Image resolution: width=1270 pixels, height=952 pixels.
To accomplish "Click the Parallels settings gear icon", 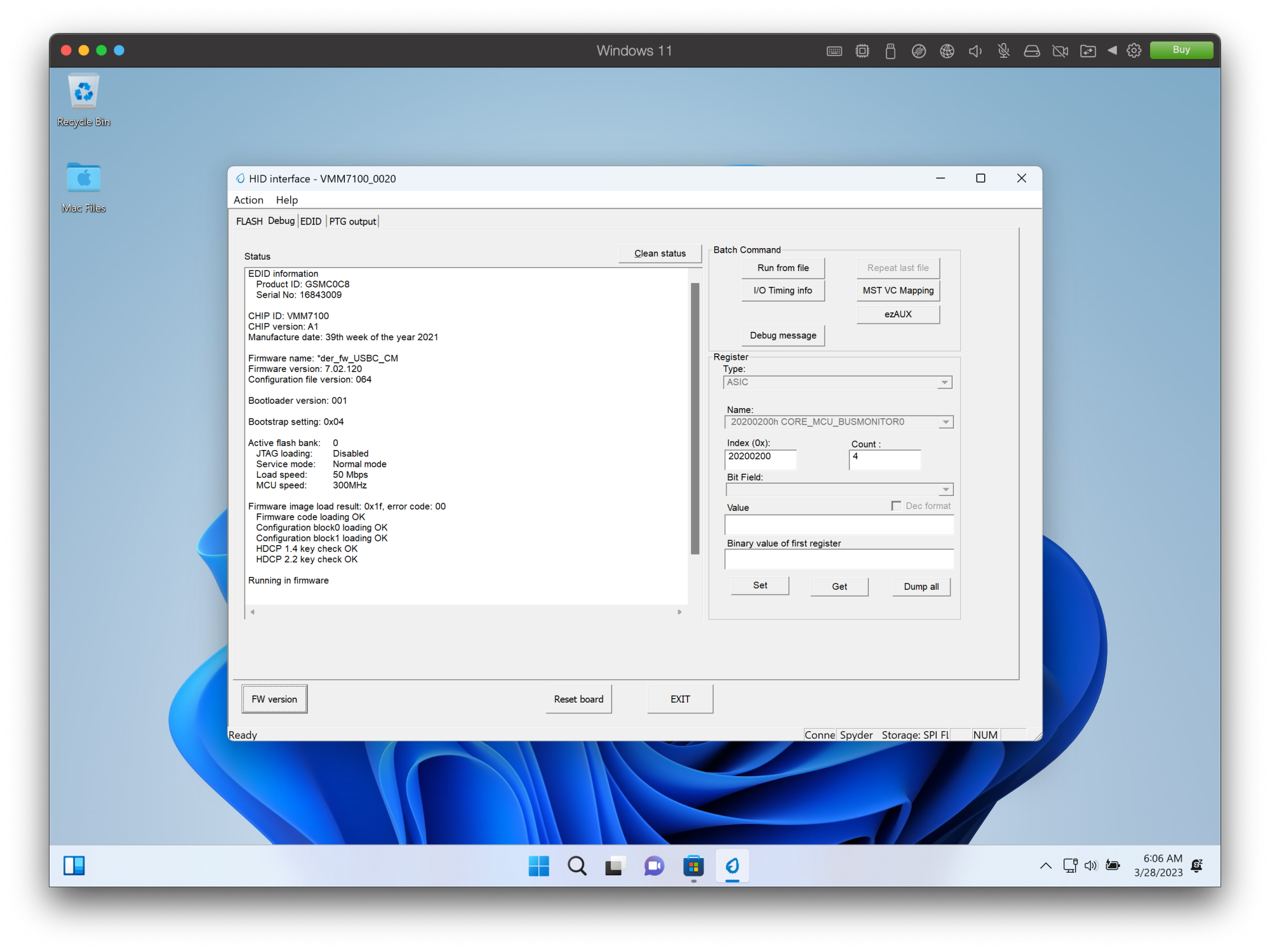I will (x=1133, y=51).
